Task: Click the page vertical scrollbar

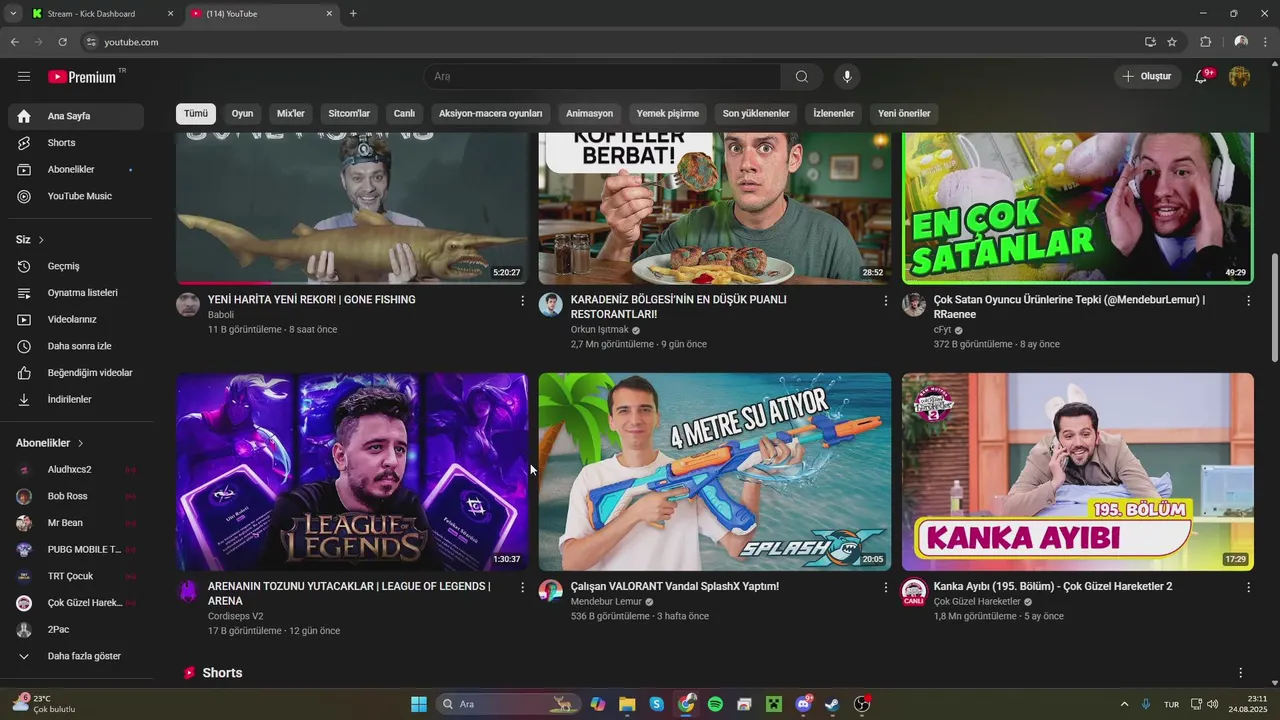Action: (1274, 306)
